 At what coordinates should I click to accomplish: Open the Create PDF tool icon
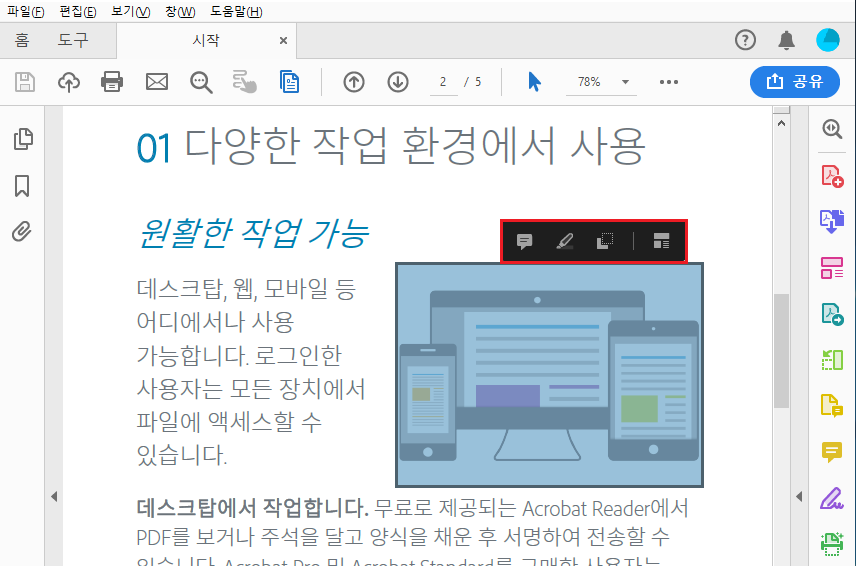[x=832, y=176]
